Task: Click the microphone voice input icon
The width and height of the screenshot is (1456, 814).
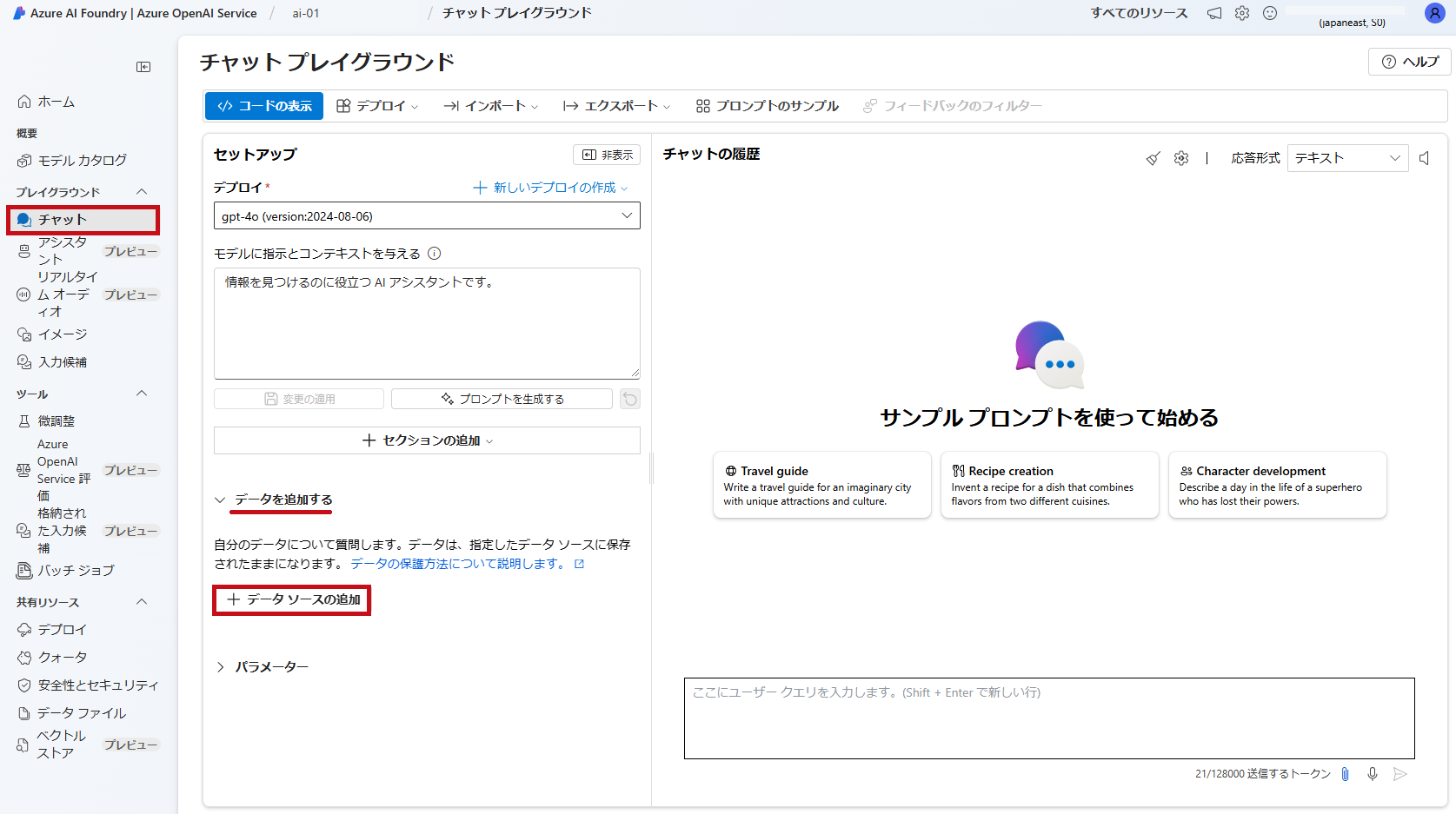Action: [x=1373, y=774]
